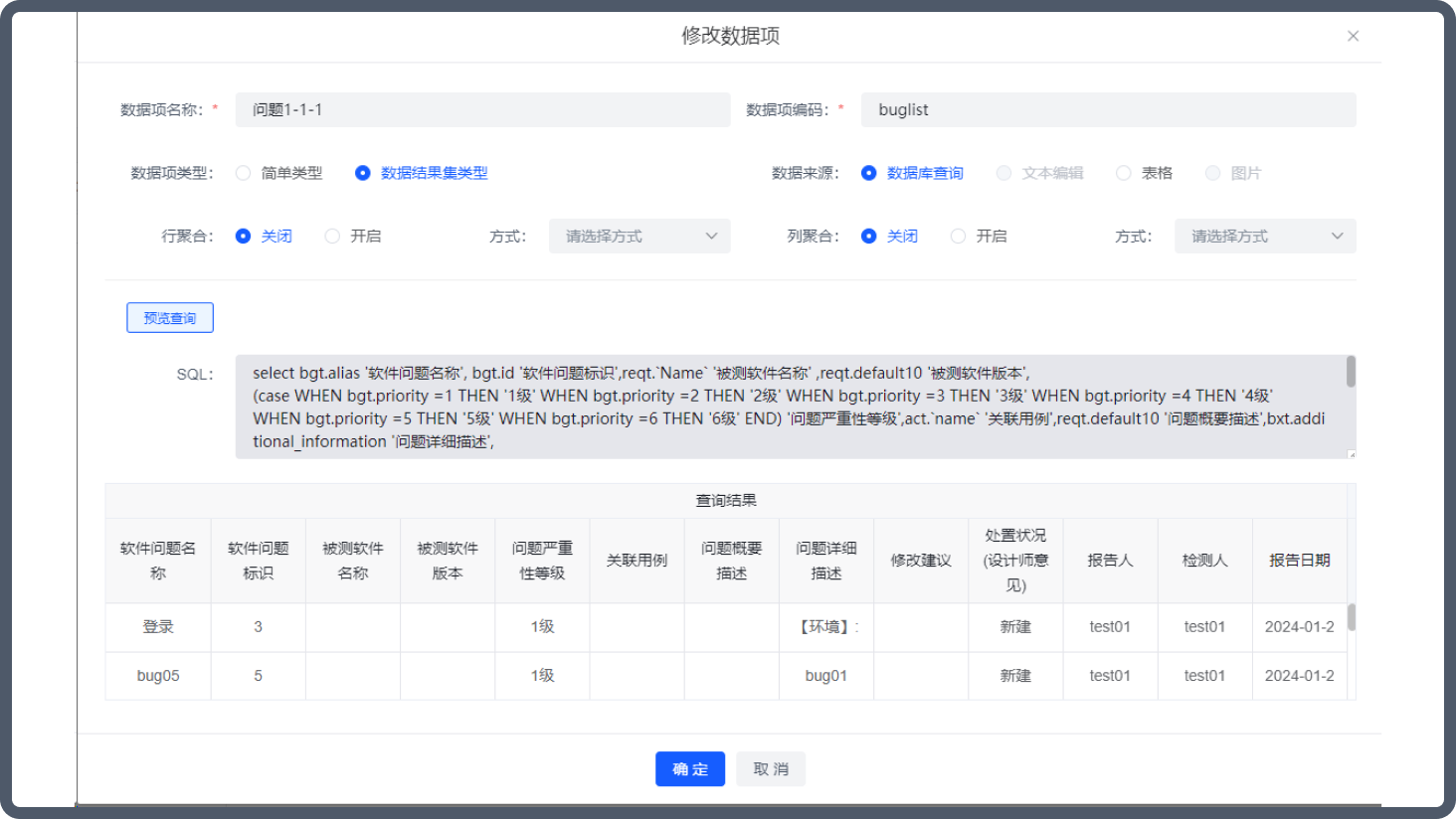Click the 软件问题名称 column header
The width and height of the screenshot is (1456, 819).
point(158,561)
